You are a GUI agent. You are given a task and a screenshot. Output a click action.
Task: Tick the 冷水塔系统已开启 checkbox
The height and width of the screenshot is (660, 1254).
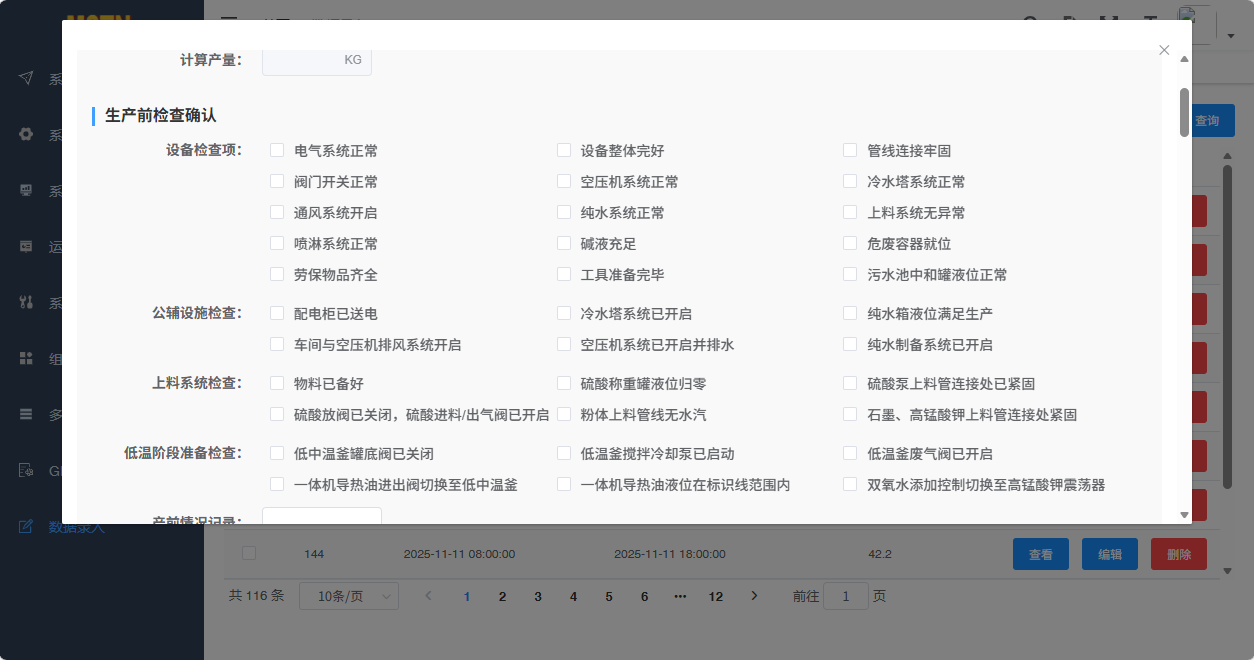564,314
